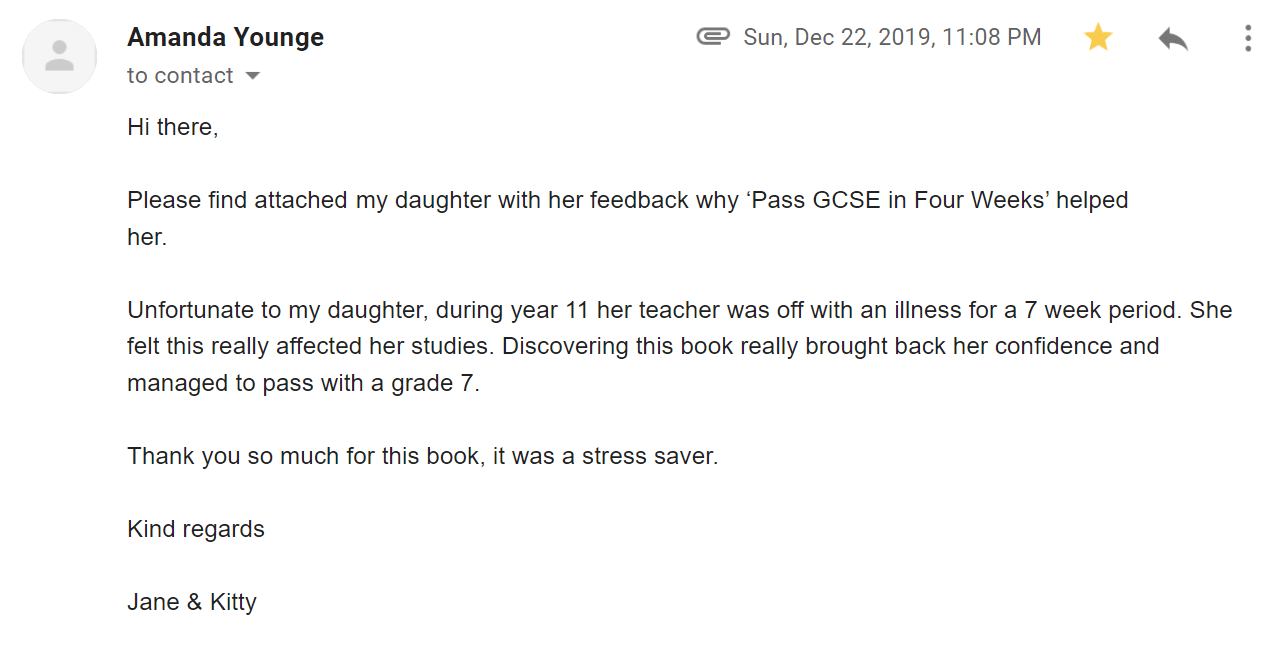Reply to the message using arrow icon
The height and width of the screenshot is (649, 1280).
(1173, 39)
